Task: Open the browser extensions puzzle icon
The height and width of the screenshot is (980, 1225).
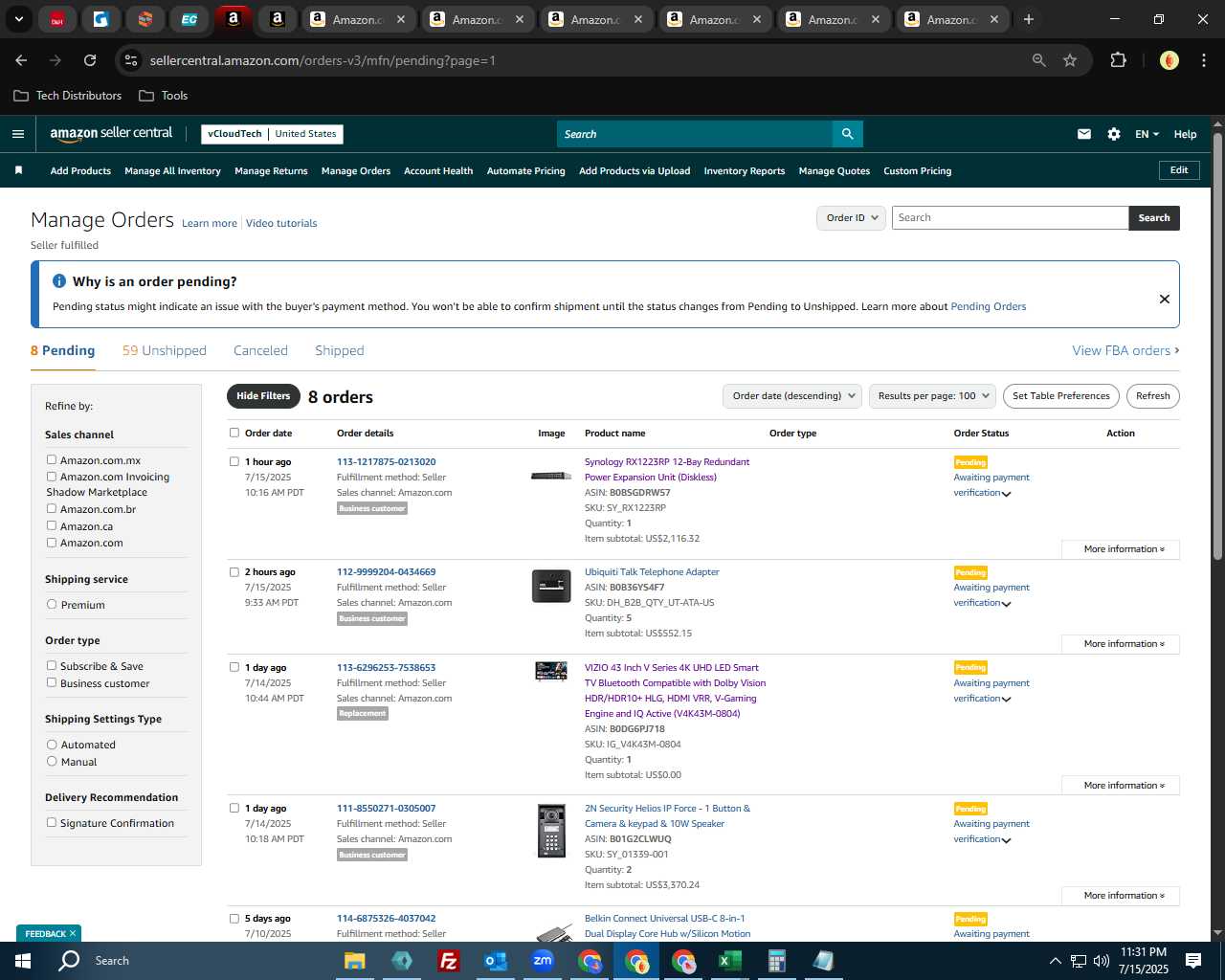Action: coord(1118,60)
